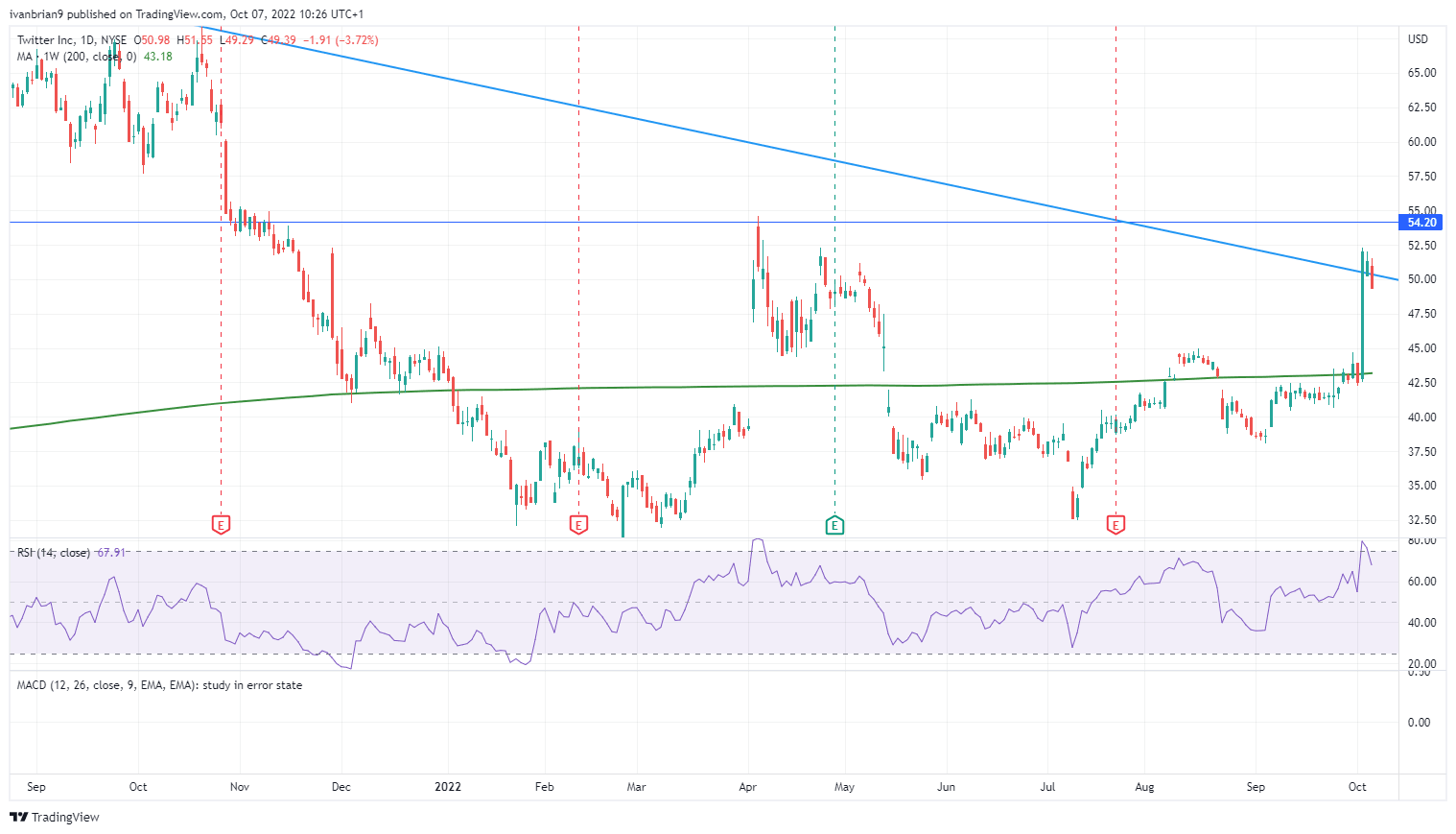The image size is (1456, 834).
Task: Click the 57.50 price axis label
Action: point(1421,177)
